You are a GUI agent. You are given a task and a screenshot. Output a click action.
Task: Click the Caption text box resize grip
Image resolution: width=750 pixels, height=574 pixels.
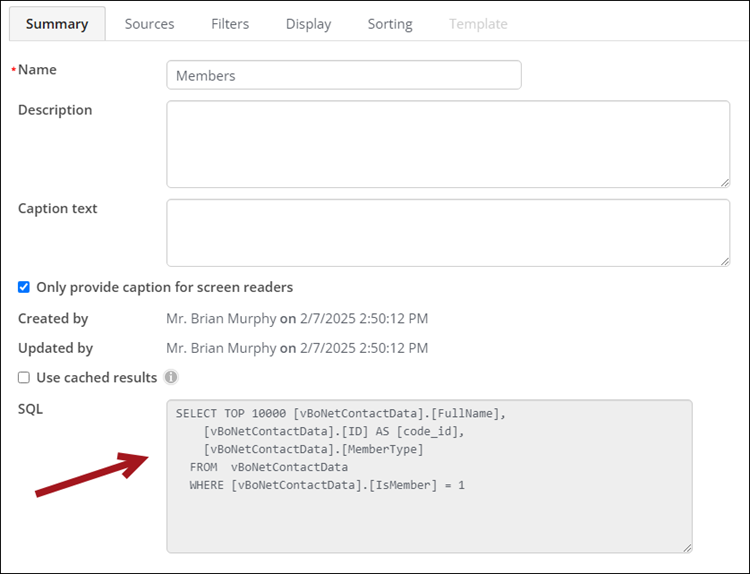(x=725, y=261)
